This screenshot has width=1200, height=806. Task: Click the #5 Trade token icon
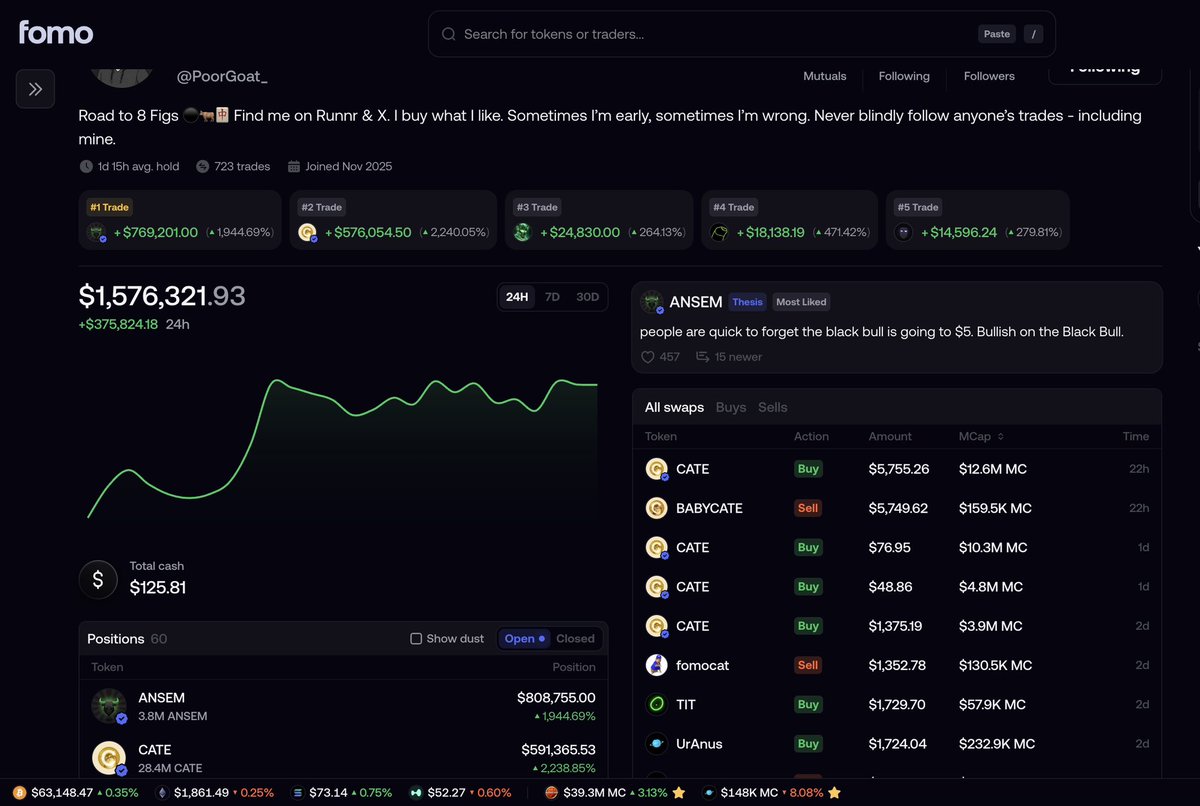coord(903,232)
